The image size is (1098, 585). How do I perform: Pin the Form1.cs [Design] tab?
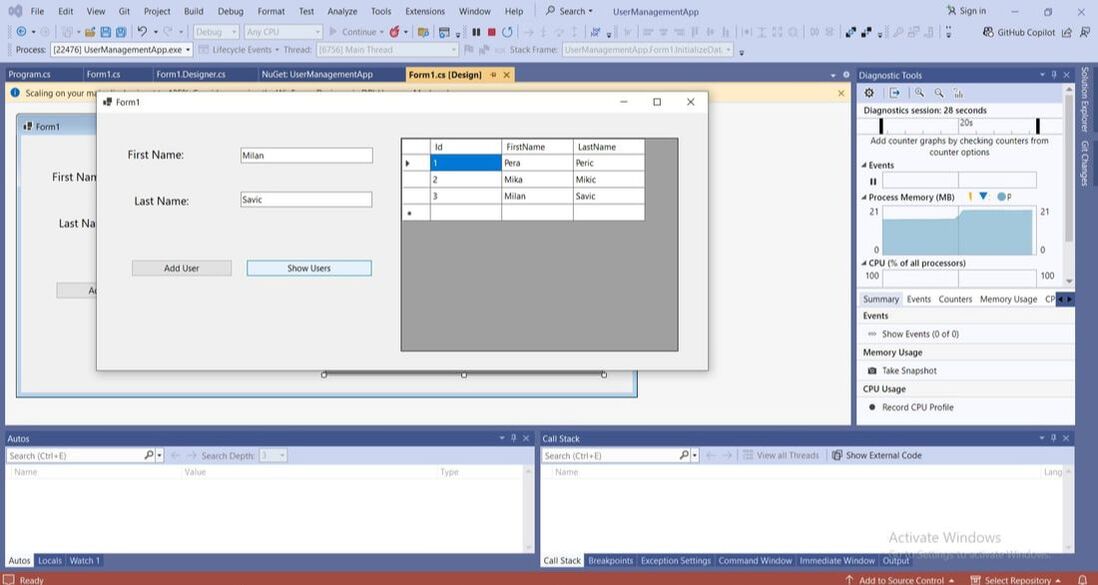[494, 74]
